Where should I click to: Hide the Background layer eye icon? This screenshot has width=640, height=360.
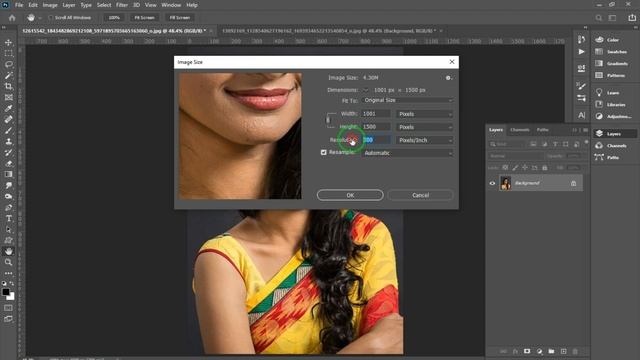click(492, 183)
